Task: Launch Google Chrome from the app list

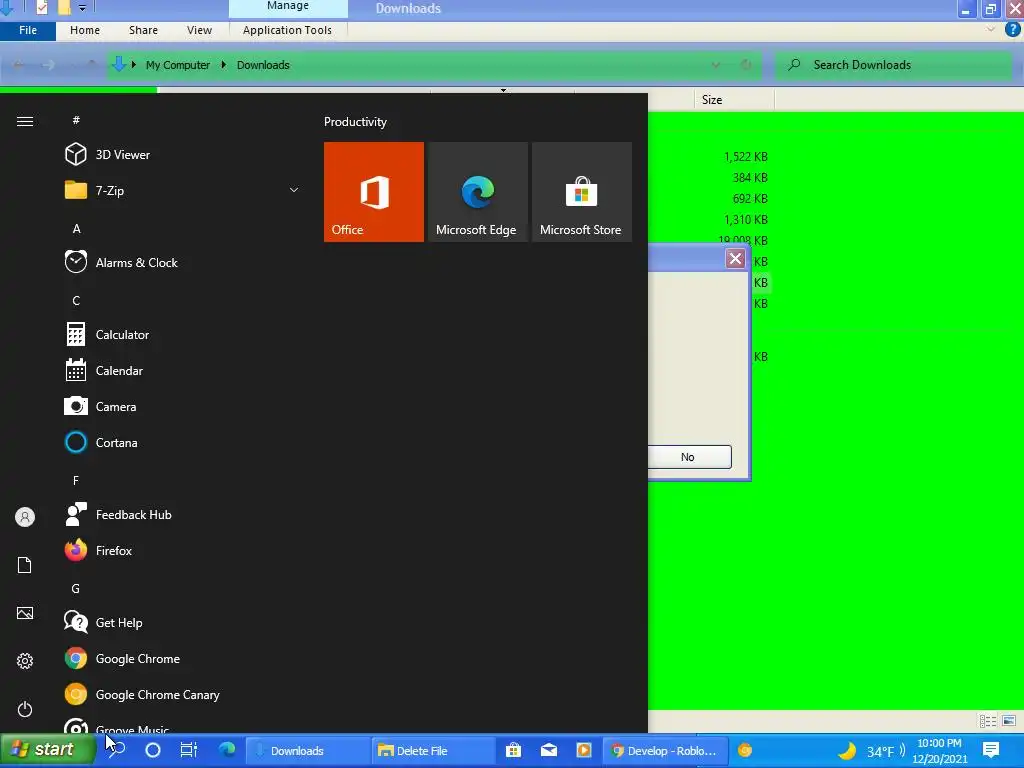Action: [x=122, y=658]
